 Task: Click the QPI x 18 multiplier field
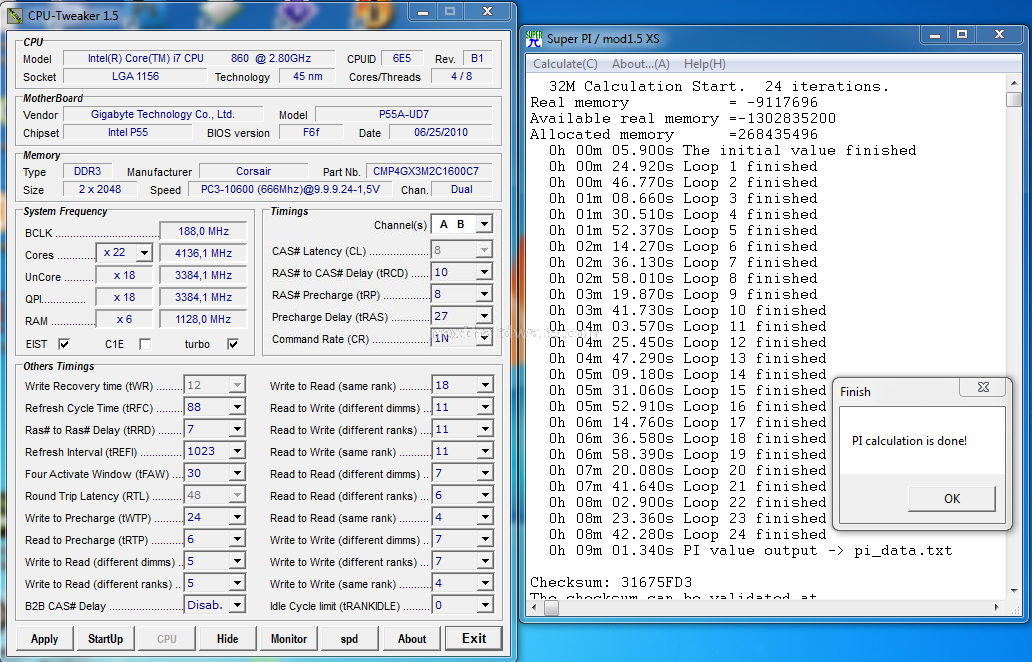point(124,297)
